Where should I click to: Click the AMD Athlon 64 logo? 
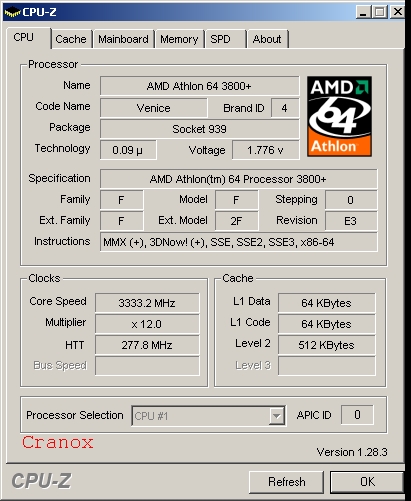pos(339,116)
